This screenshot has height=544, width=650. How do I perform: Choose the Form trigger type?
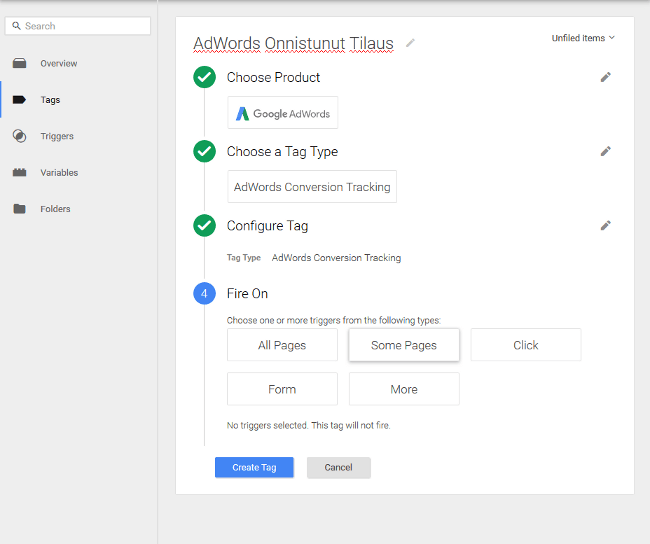pos(282,389)
